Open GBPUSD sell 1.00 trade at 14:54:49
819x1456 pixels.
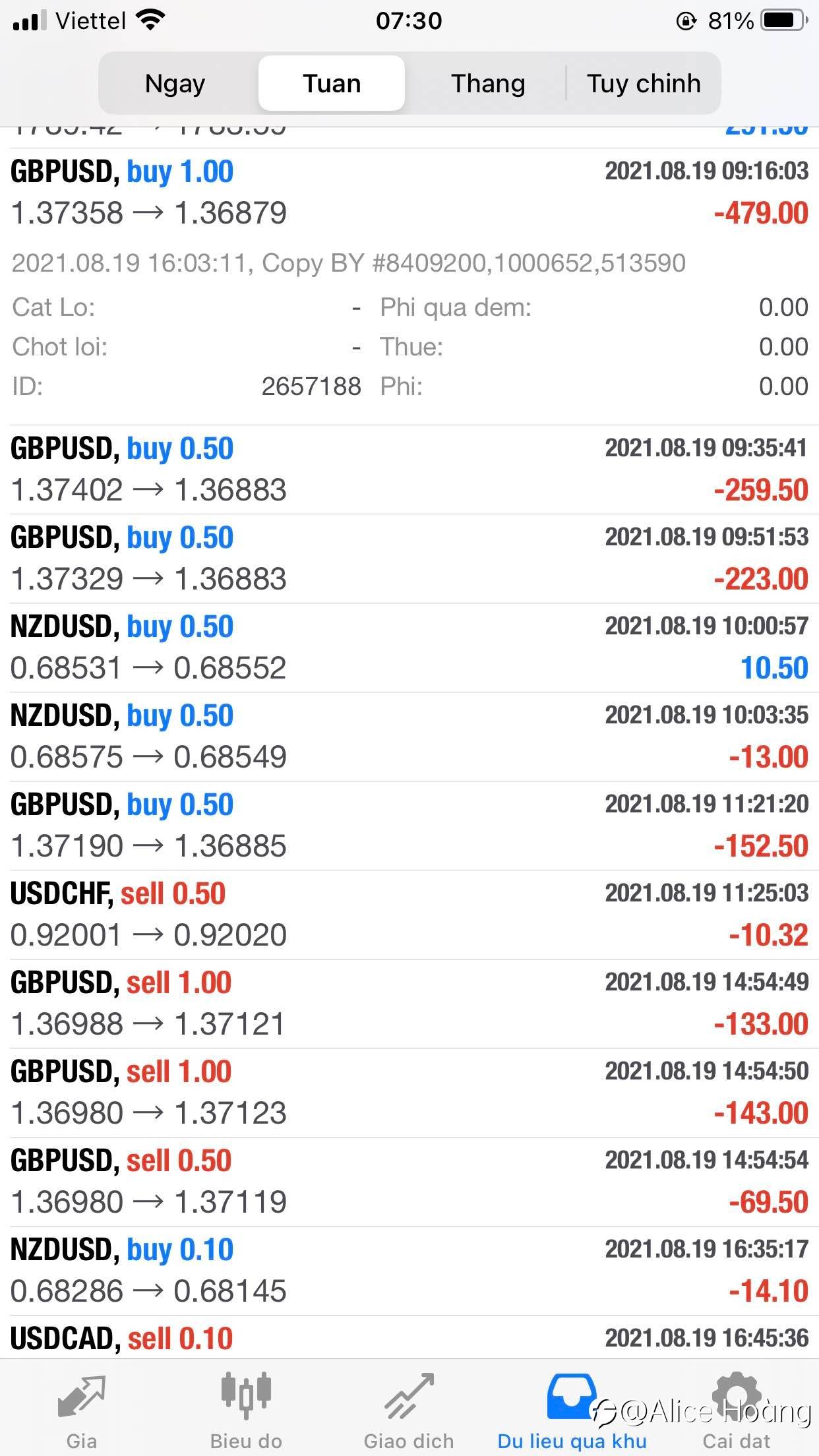click(x=409, y=1004)
